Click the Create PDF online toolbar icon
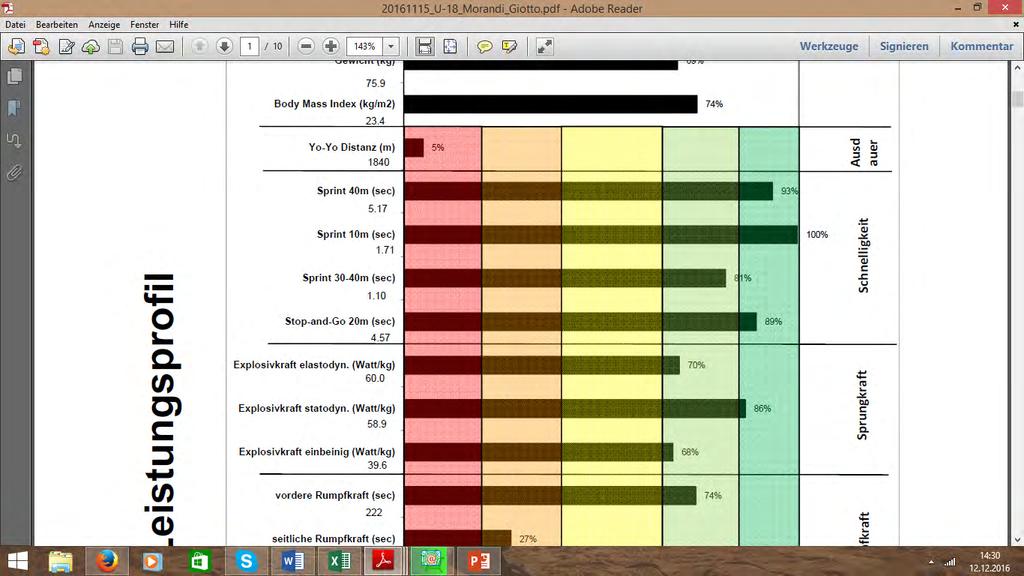Image resolution: width=1024 pixels, height=576 pixels. click(x=16, y=46)
